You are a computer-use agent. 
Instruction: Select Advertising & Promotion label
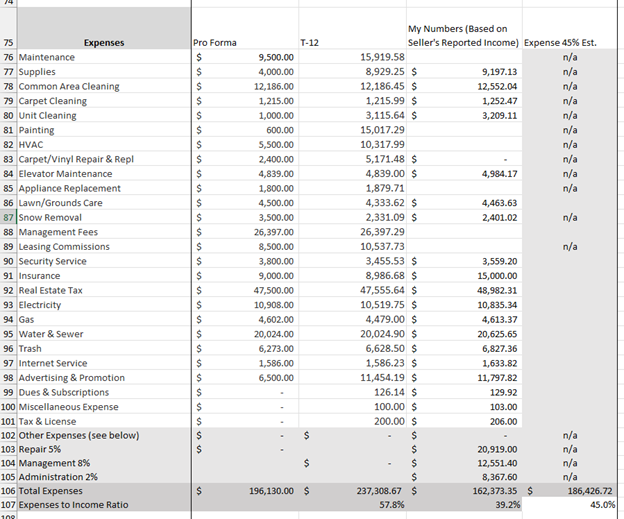coord(104,378)
